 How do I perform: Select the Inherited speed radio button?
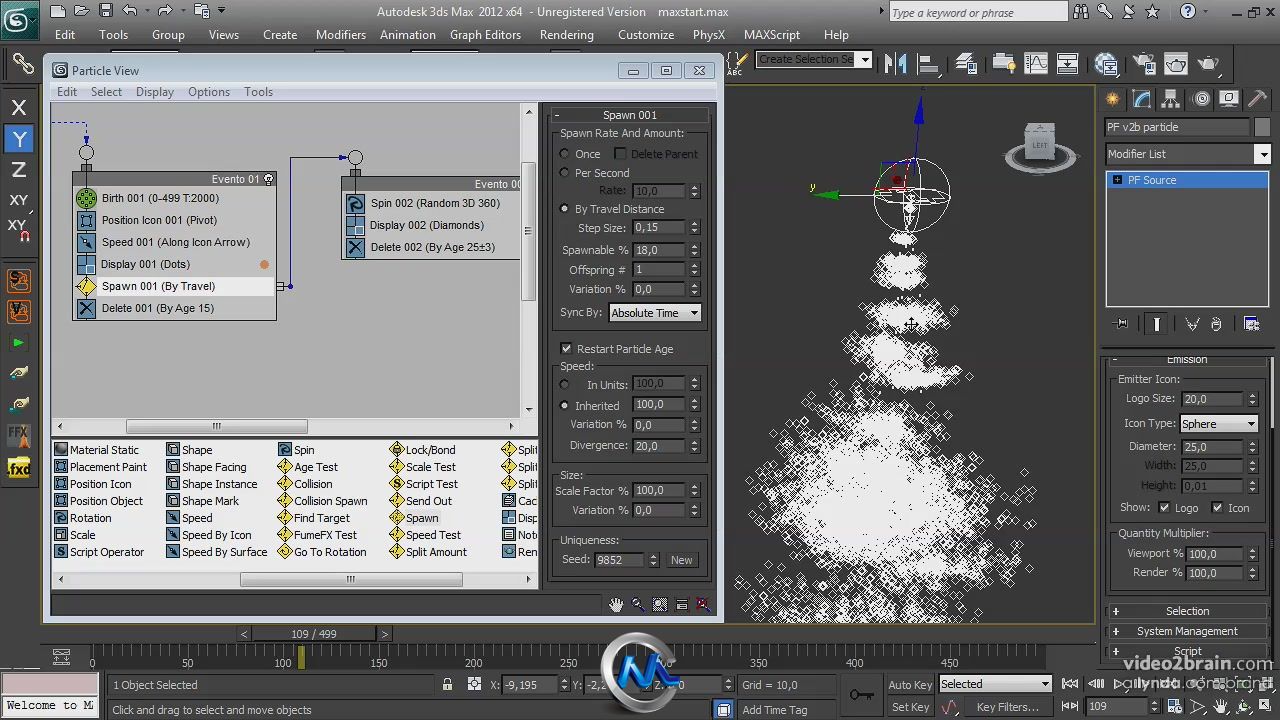[565, 406]
